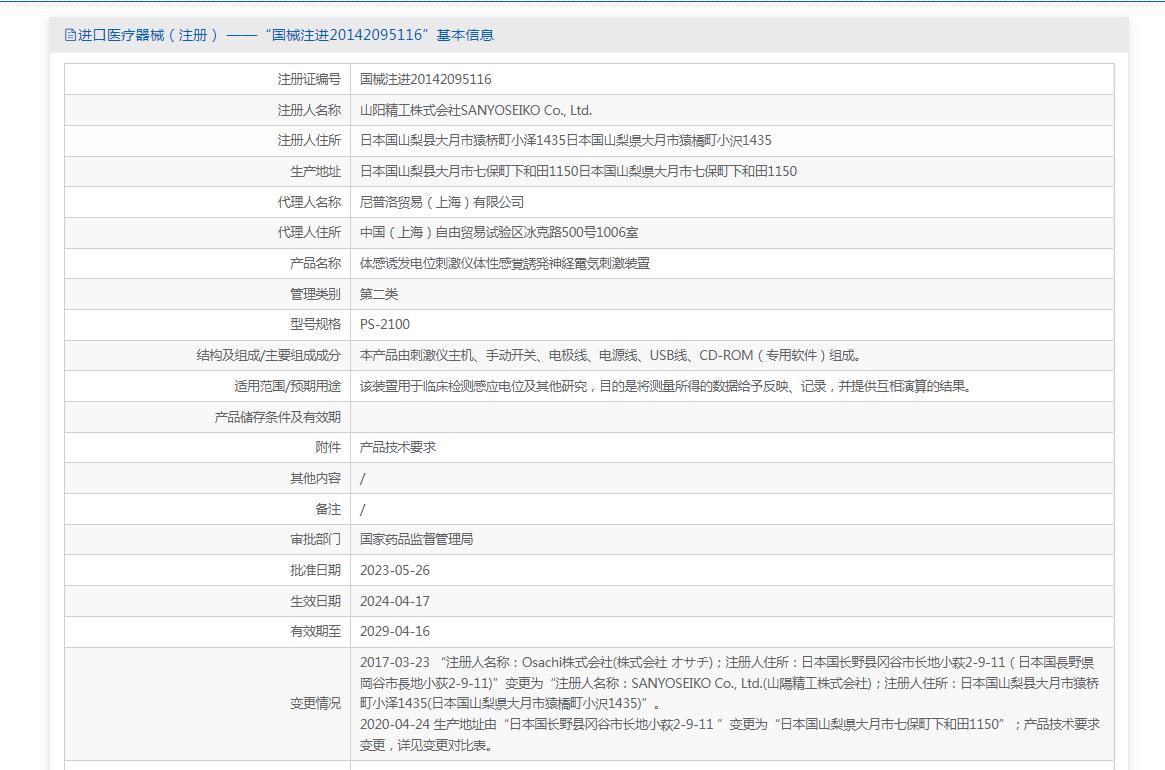The image size is (1165, 770).
Task: Open the 产品技术要求 attachment link
Action: click(x=397, y=447)
